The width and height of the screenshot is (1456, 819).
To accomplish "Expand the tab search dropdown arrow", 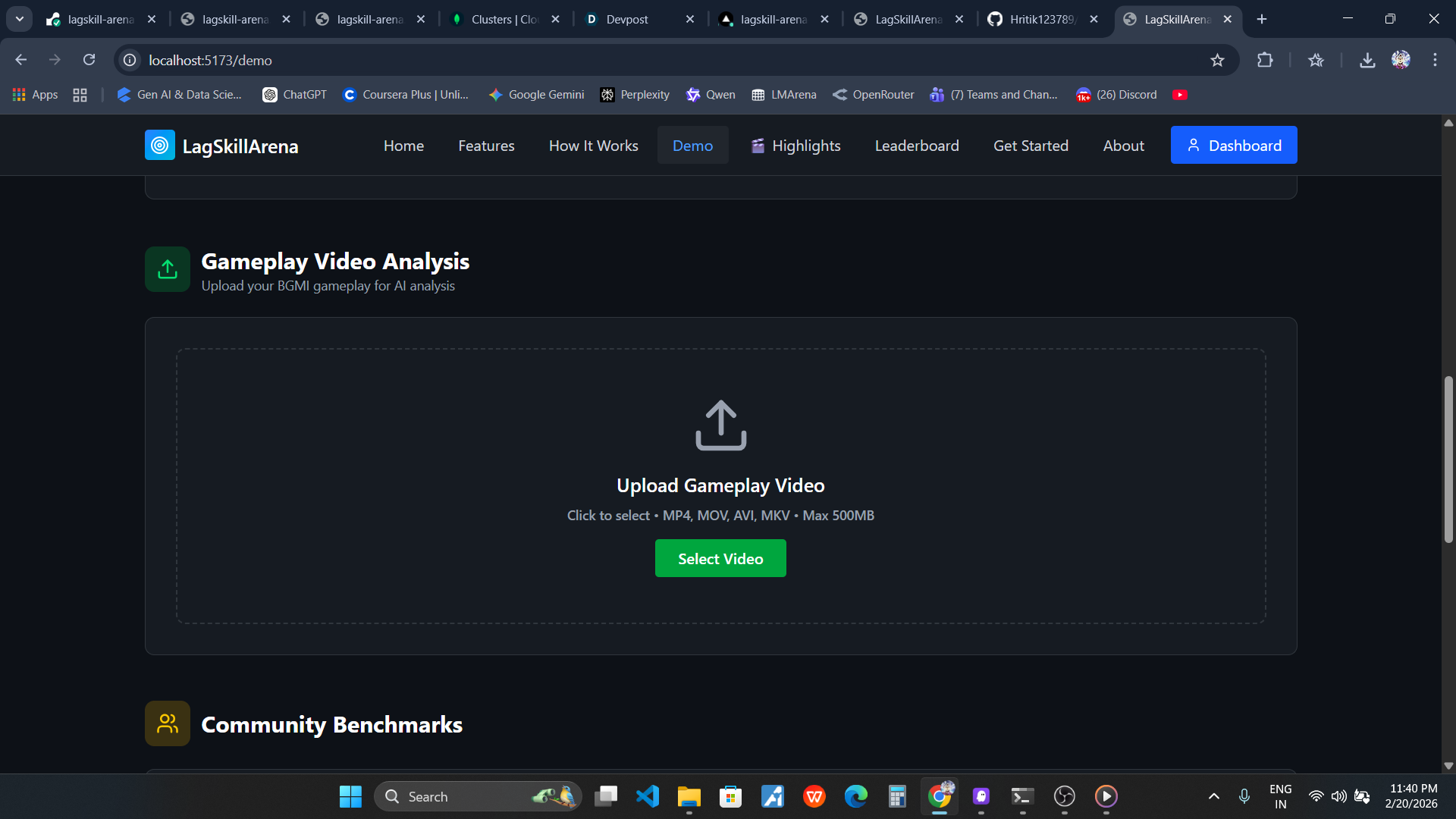I will click(x=20, y=19).
